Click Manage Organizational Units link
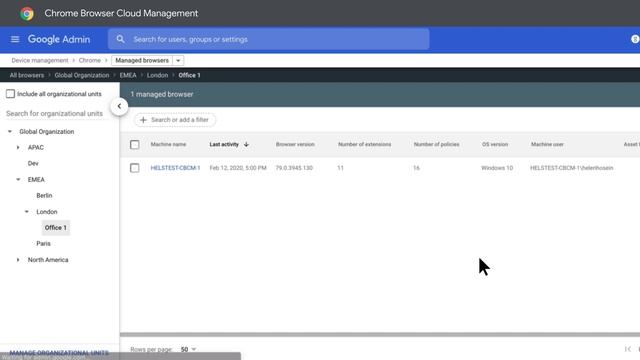The height and width of the screenshot is (360, 640). (x=59, y=353)
